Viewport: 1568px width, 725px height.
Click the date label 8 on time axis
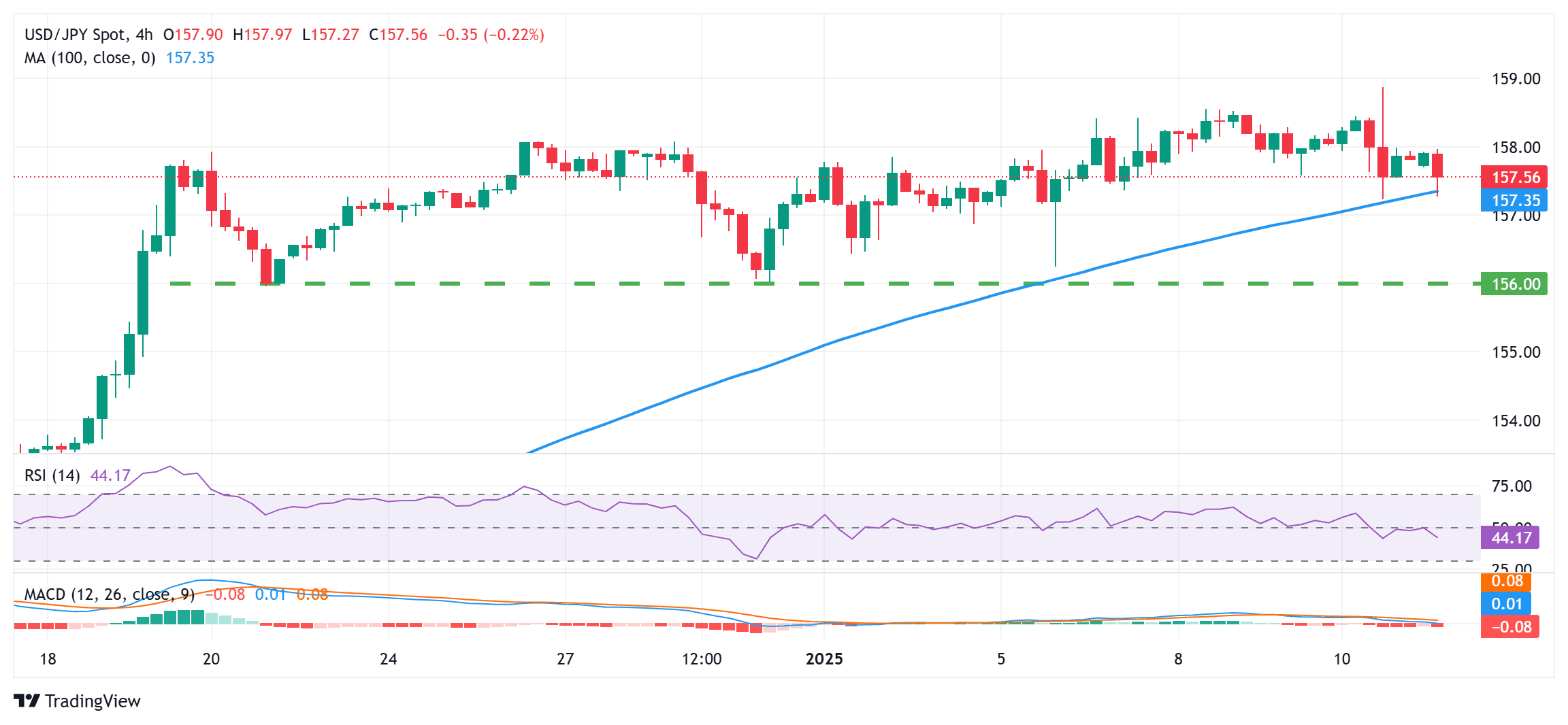1178,659
